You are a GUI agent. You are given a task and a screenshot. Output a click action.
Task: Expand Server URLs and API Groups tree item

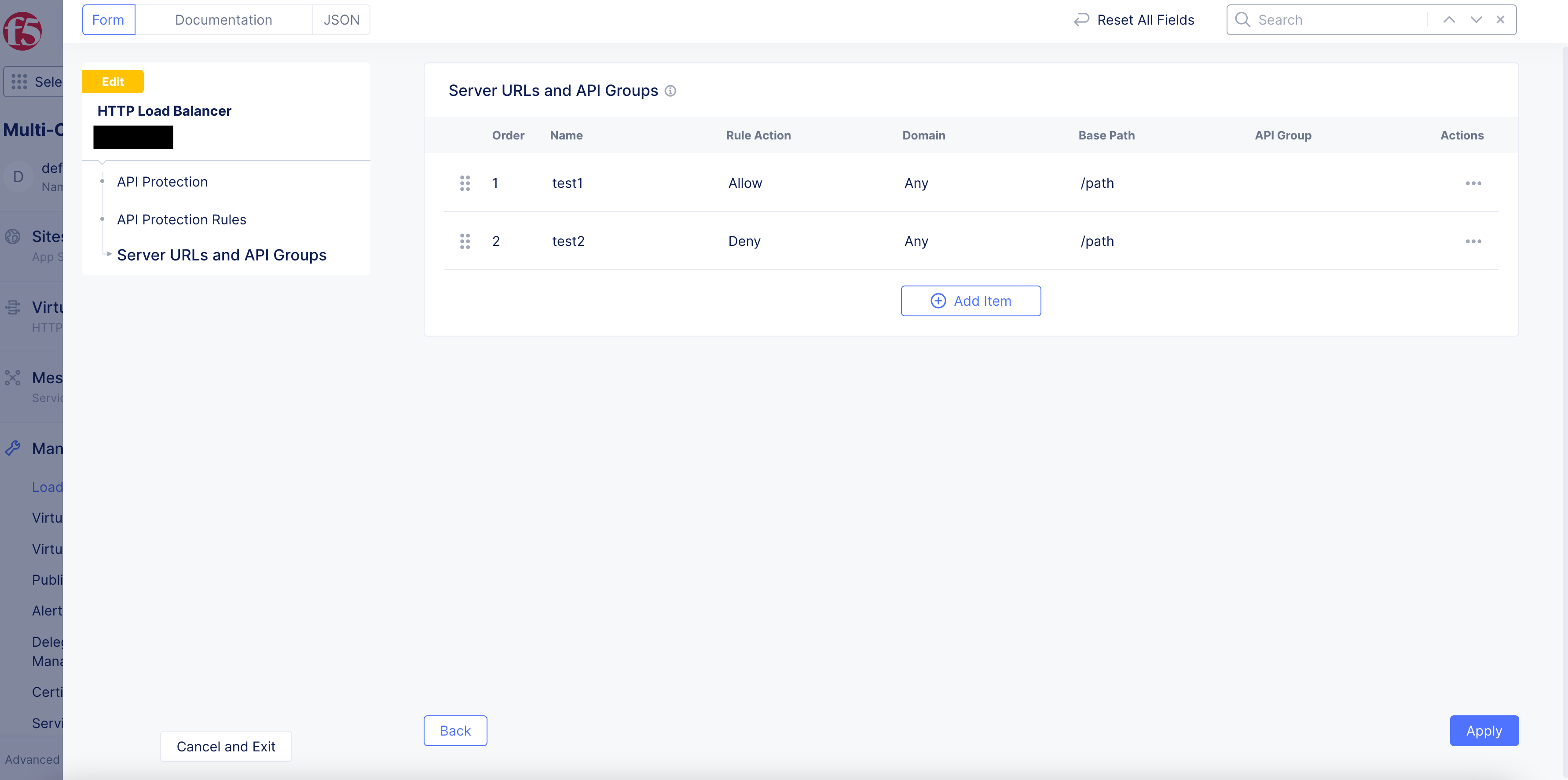109,254
